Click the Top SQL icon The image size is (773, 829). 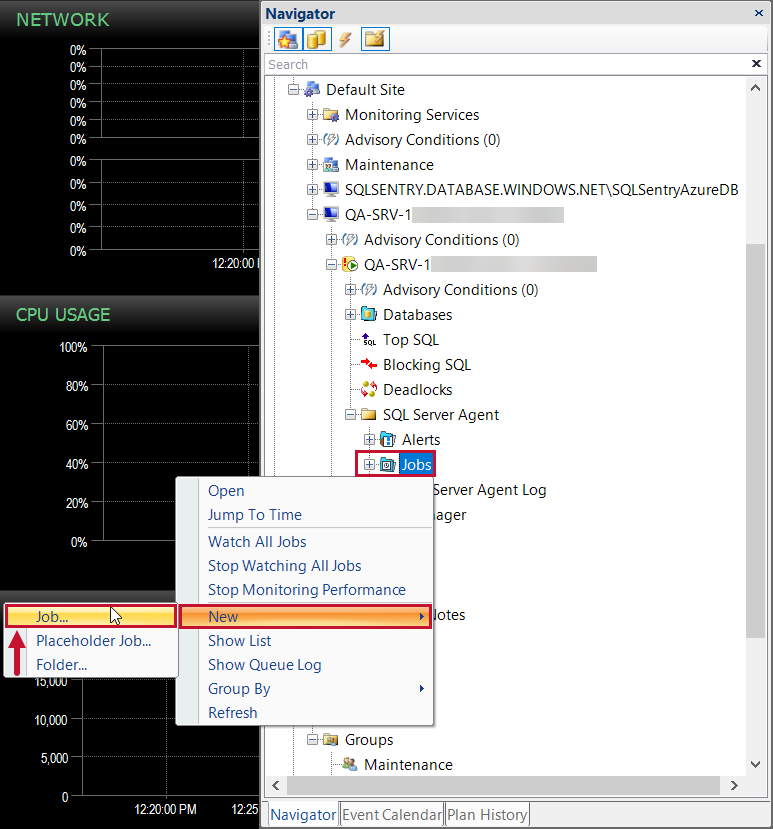369,339
